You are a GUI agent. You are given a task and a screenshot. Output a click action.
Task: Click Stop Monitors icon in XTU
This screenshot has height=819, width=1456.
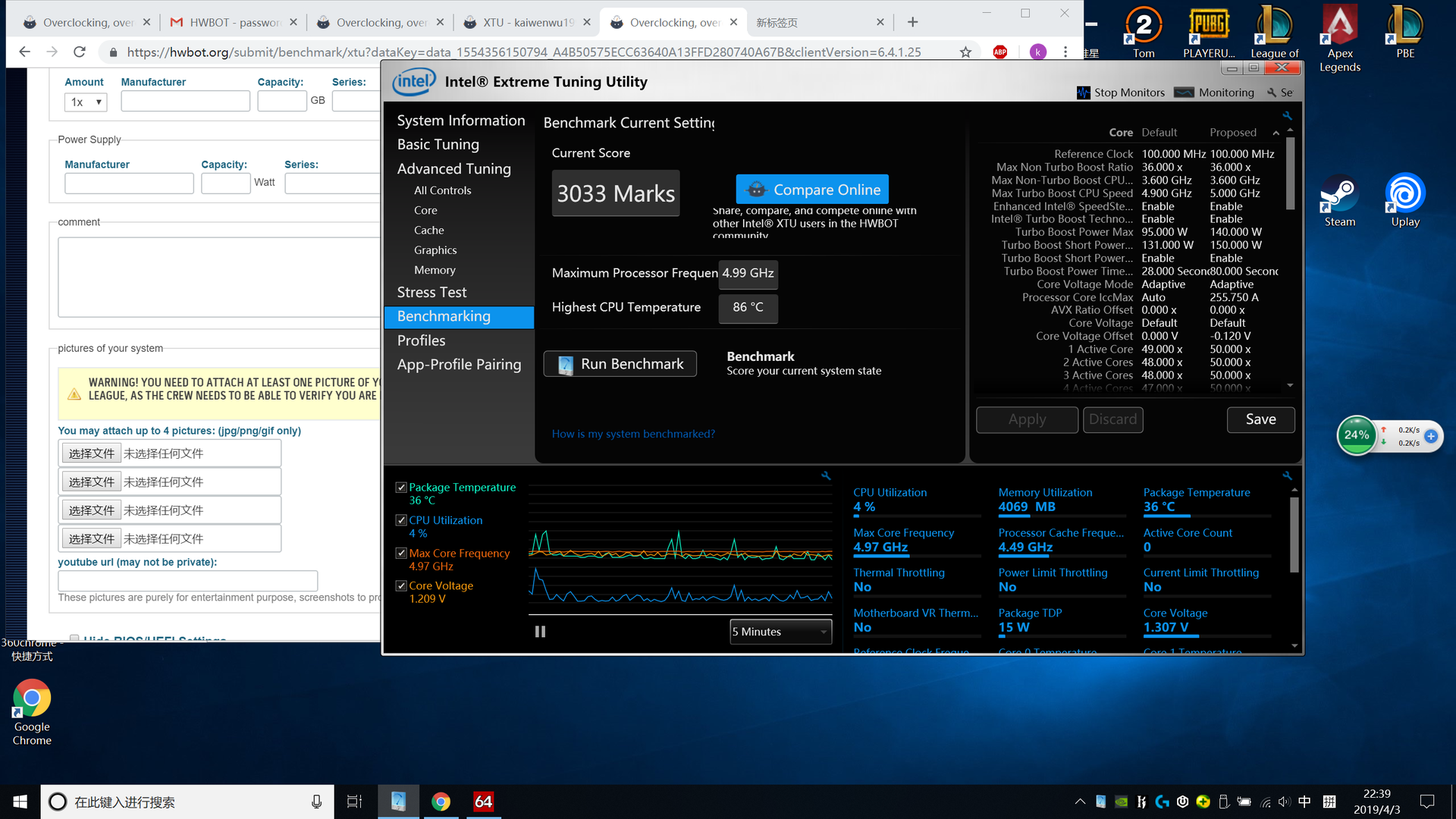[1084, 93]
